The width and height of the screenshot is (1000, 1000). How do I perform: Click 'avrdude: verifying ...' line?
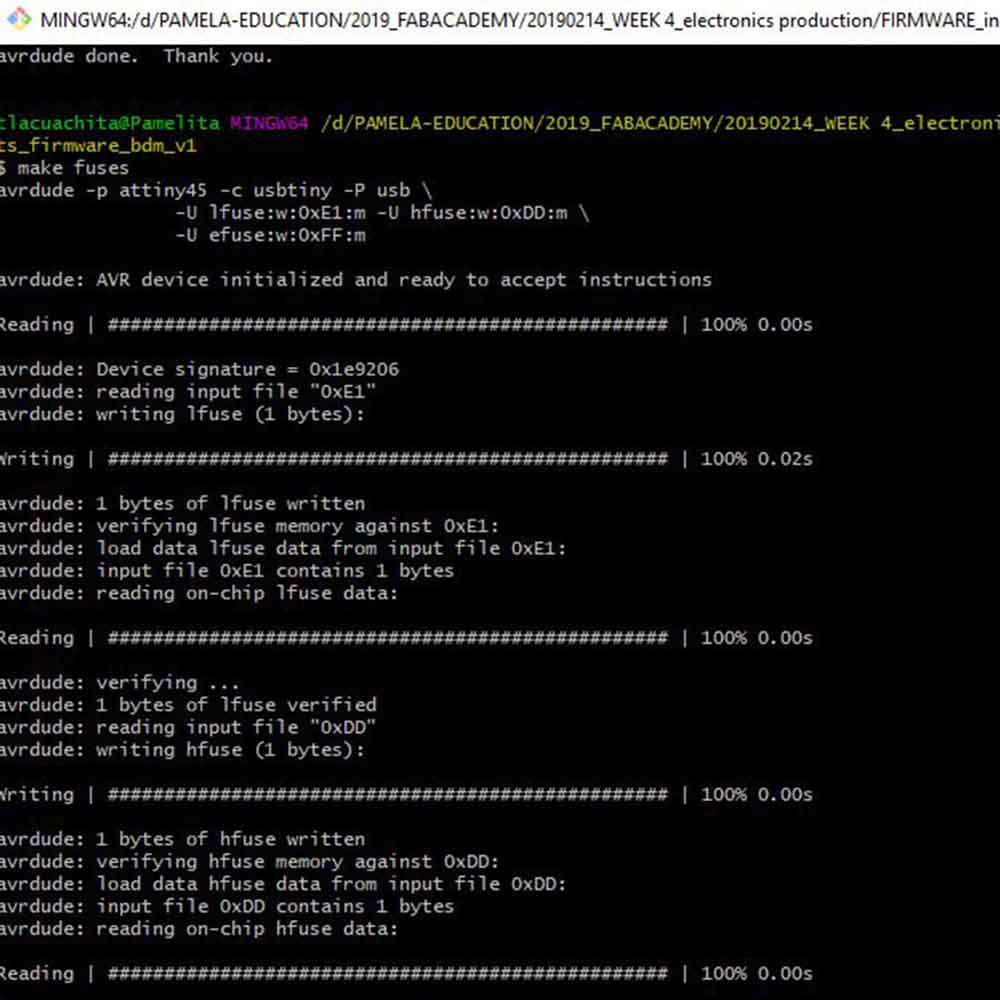(120, 683)
